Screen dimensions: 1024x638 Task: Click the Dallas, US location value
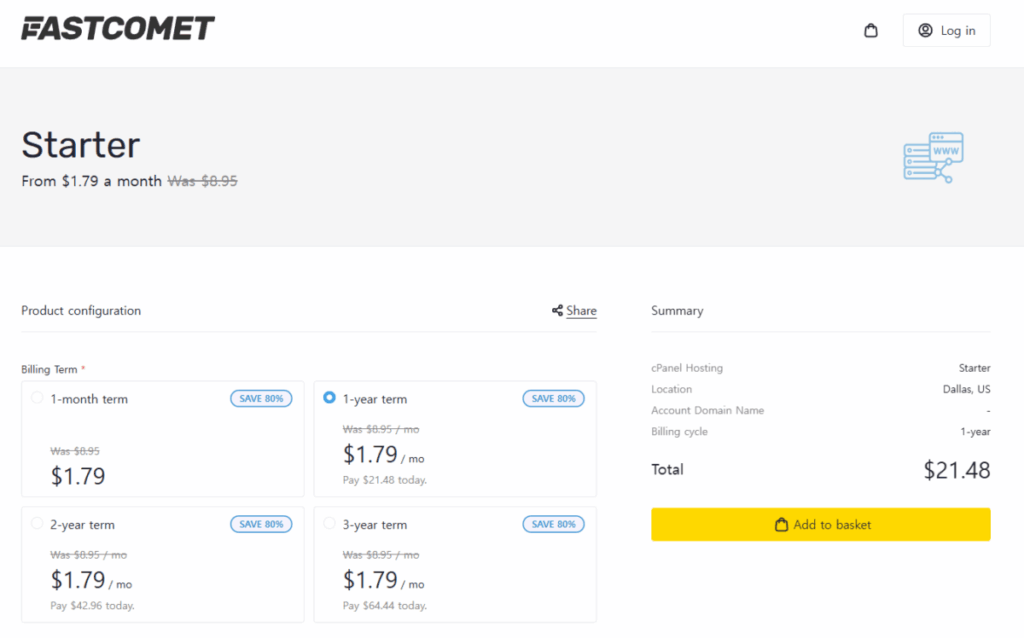[x=965, y=389]
